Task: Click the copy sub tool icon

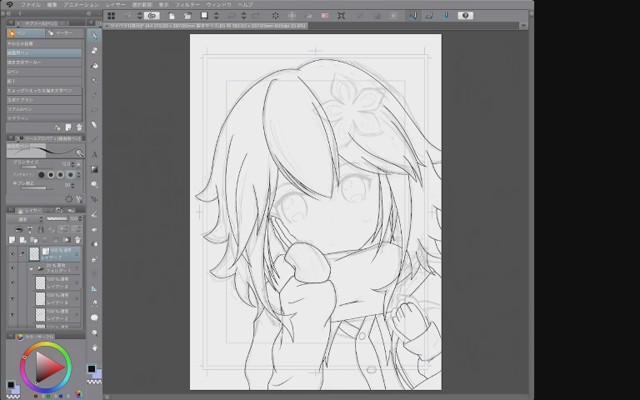Action: 68,127
